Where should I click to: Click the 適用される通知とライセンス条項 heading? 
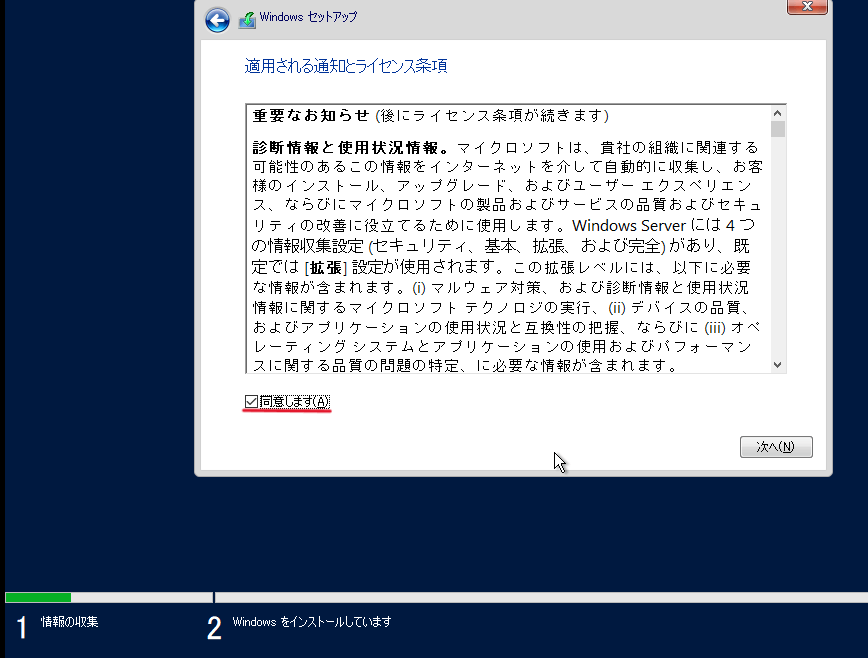pos(345,66)
